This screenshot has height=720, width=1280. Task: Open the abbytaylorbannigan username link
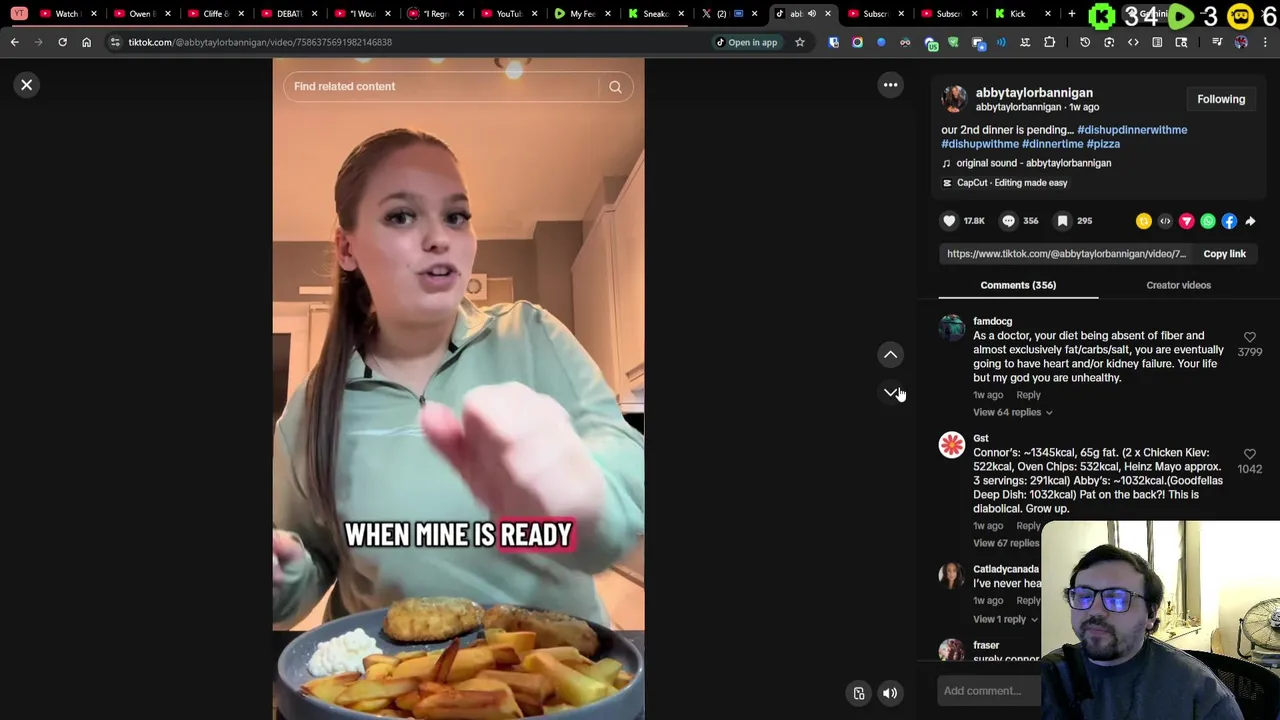pyautogui.click(x=1034, y=93)
